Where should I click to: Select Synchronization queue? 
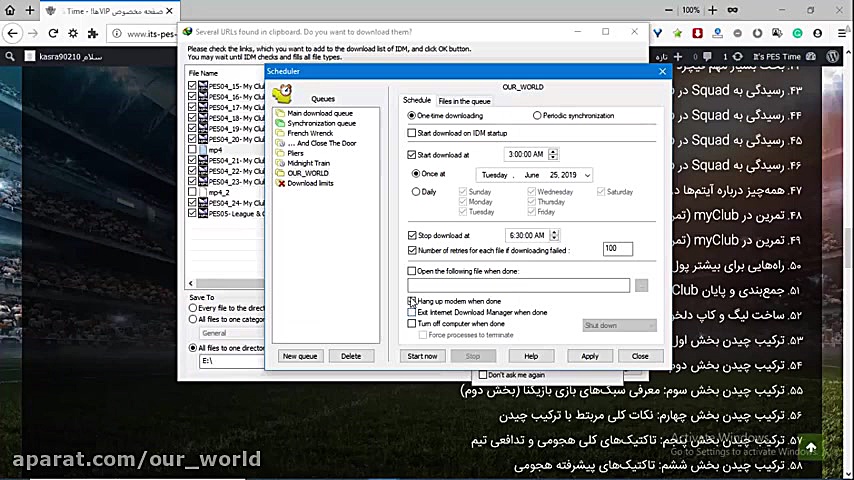coord(321,123)
